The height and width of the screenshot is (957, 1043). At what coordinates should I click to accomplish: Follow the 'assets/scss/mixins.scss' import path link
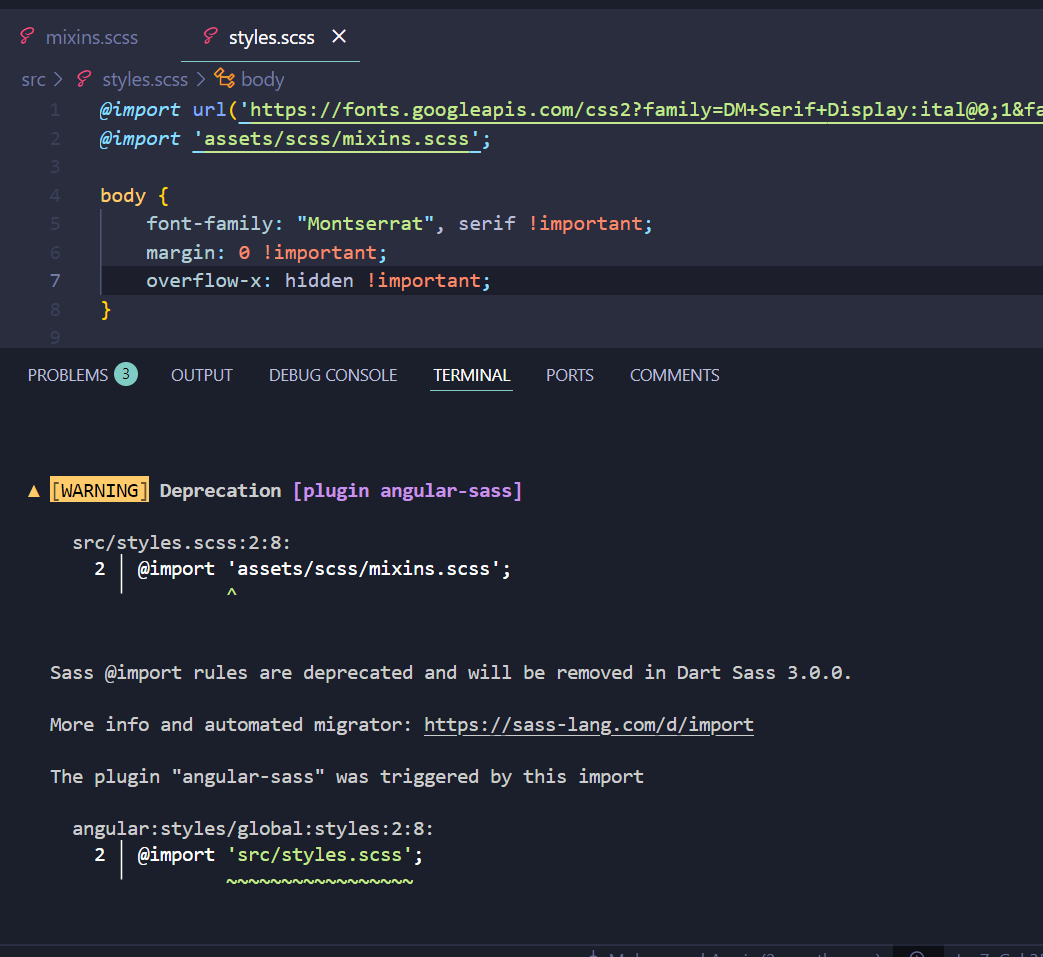[336, 139]
